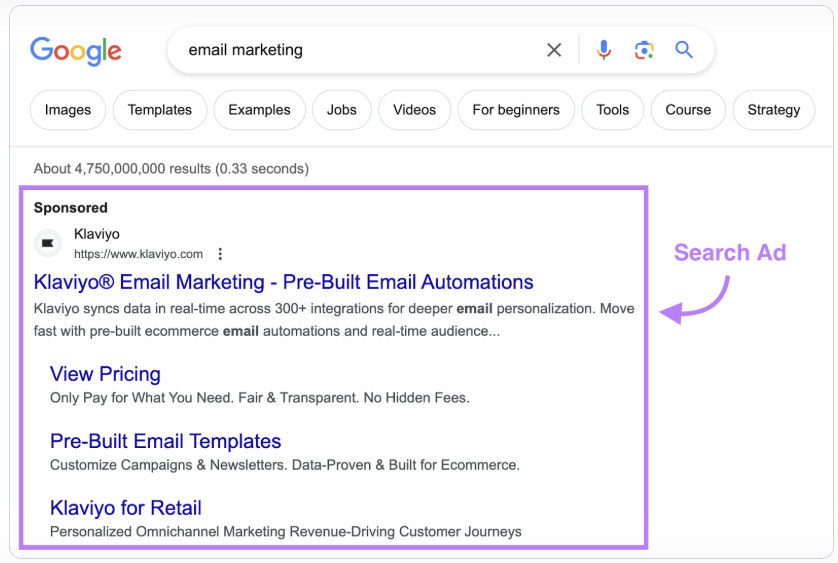
Task: Click the magnifying glass search icon
Action: tap(684, 50)
